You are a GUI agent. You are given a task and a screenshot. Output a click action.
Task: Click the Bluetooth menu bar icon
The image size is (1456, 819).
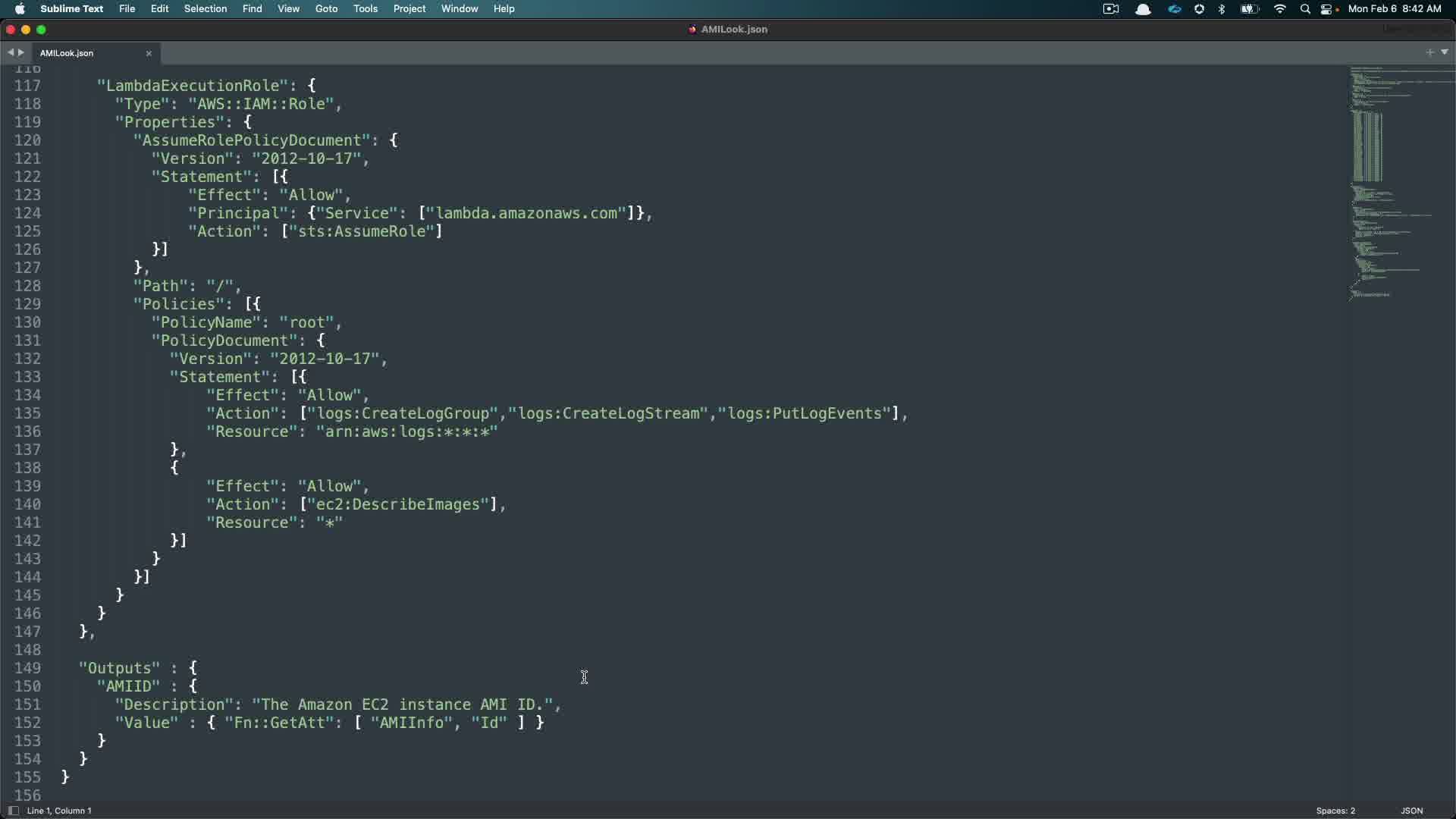(x=1222, y=9)
